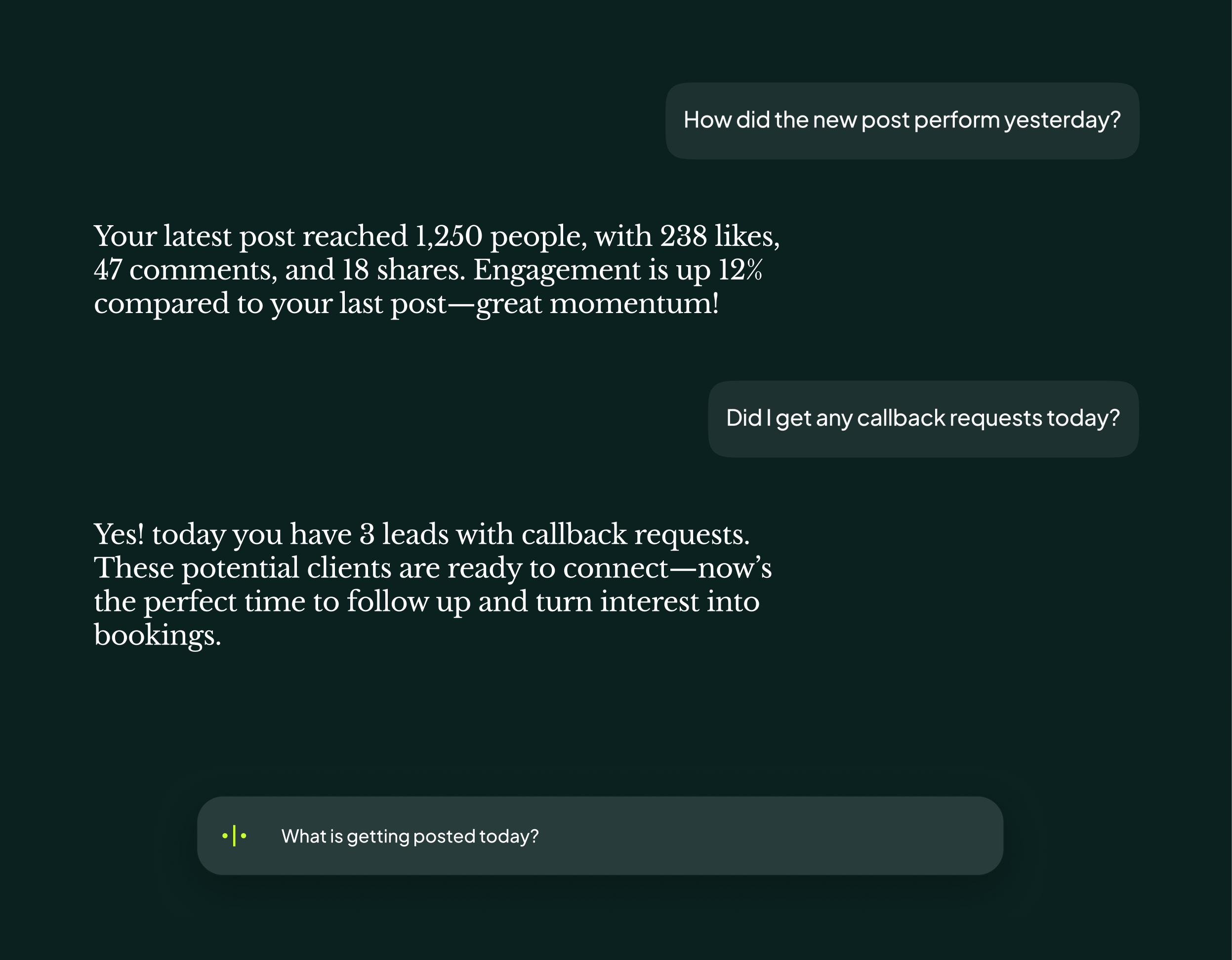Viewport: 1232px width, 960px height.
Task: Click the green voice indicator icon
Action: (x=234, y=836)
